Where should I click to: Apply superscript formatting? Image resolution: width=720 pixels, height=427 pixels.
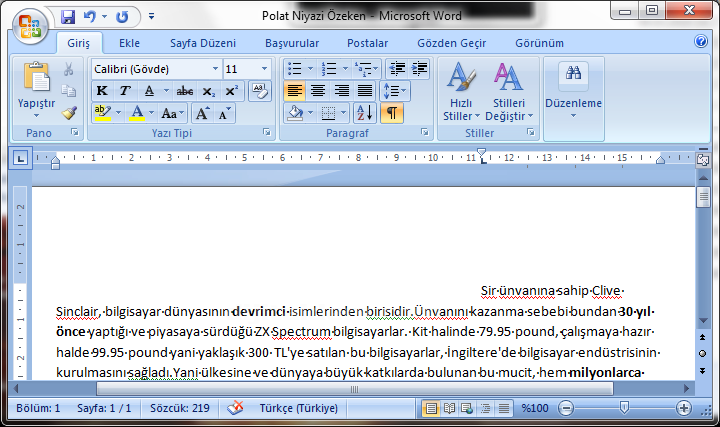231,91
